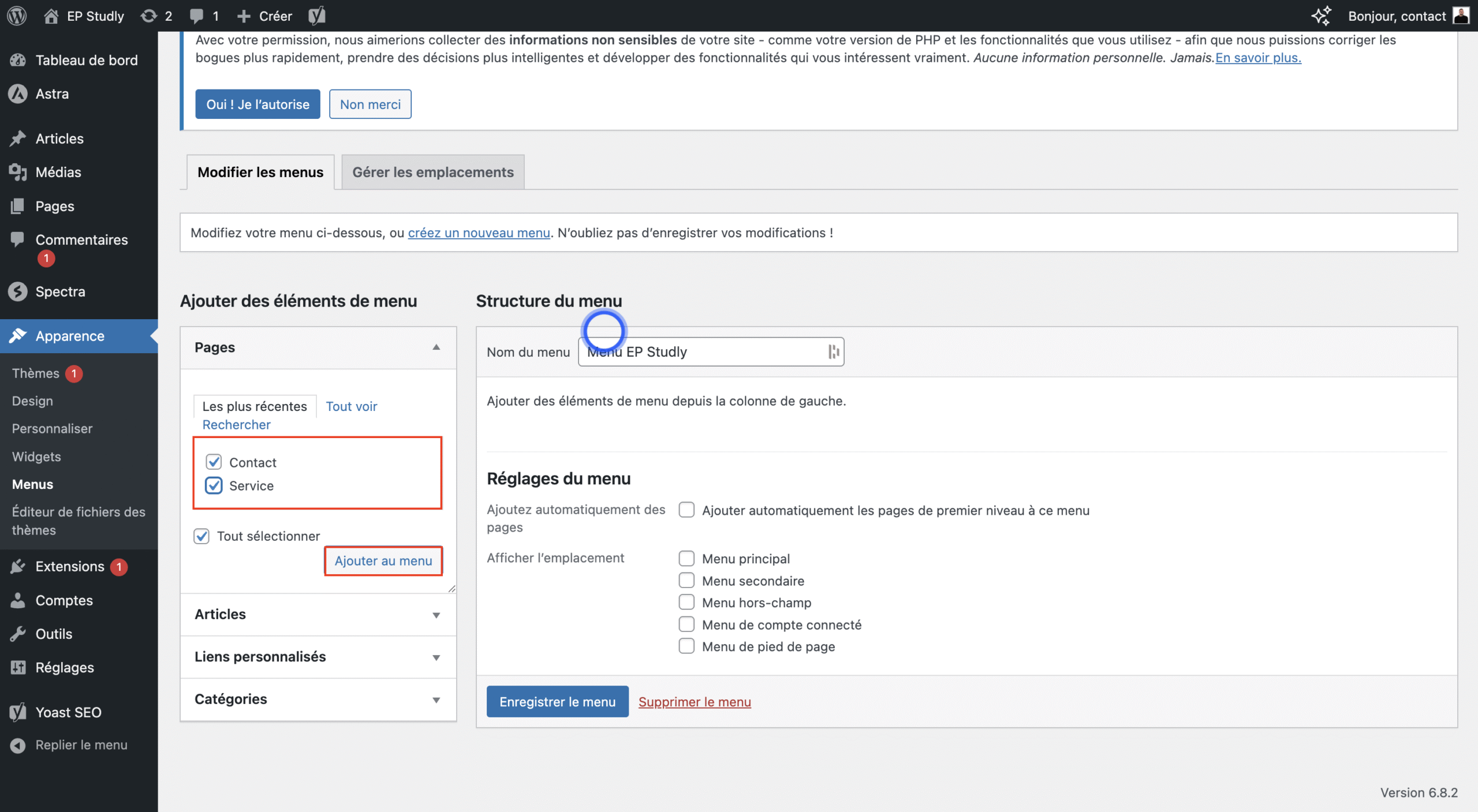The height and width of the screenshot is (812, 1478).
Task: Open Astra from the sidebar
Action: click(x=52, y=93)
